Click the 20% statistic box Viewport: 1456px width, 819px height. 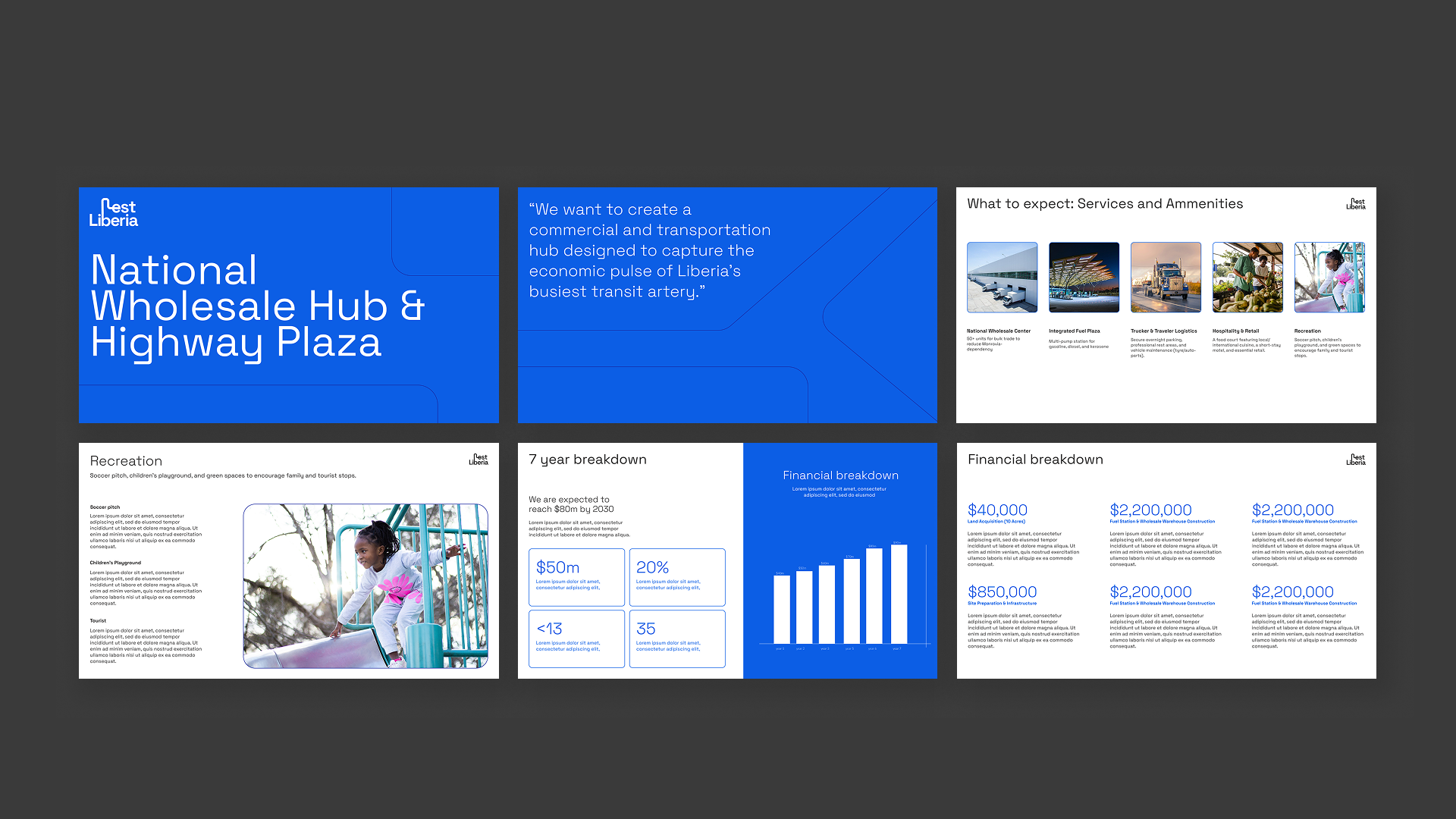[676, 577]
